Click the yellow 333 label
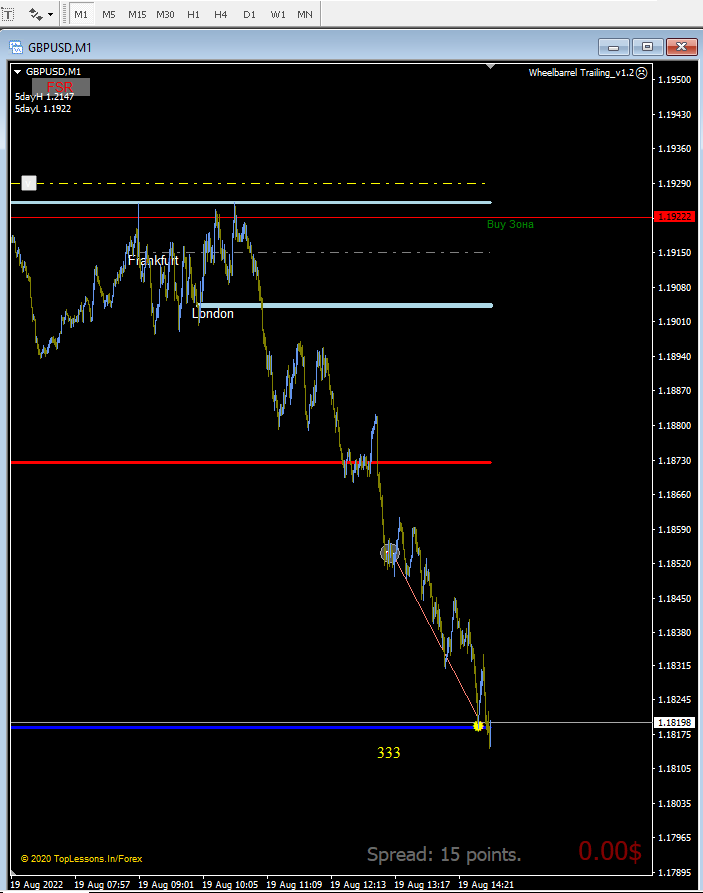Image resolution: width=703 pixels, height=893 pixels. [389, 753]
